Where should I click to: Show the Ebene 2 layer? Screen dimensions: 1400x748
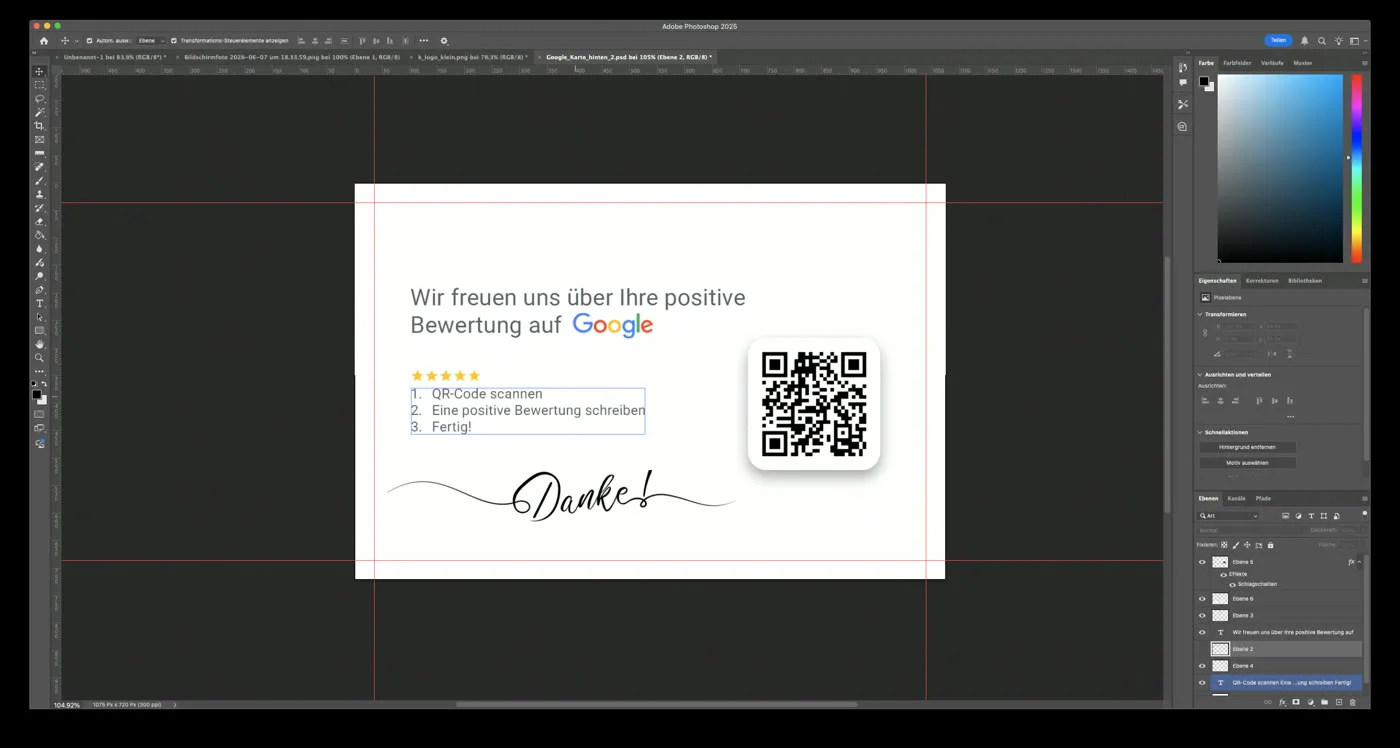point(1202,649)
